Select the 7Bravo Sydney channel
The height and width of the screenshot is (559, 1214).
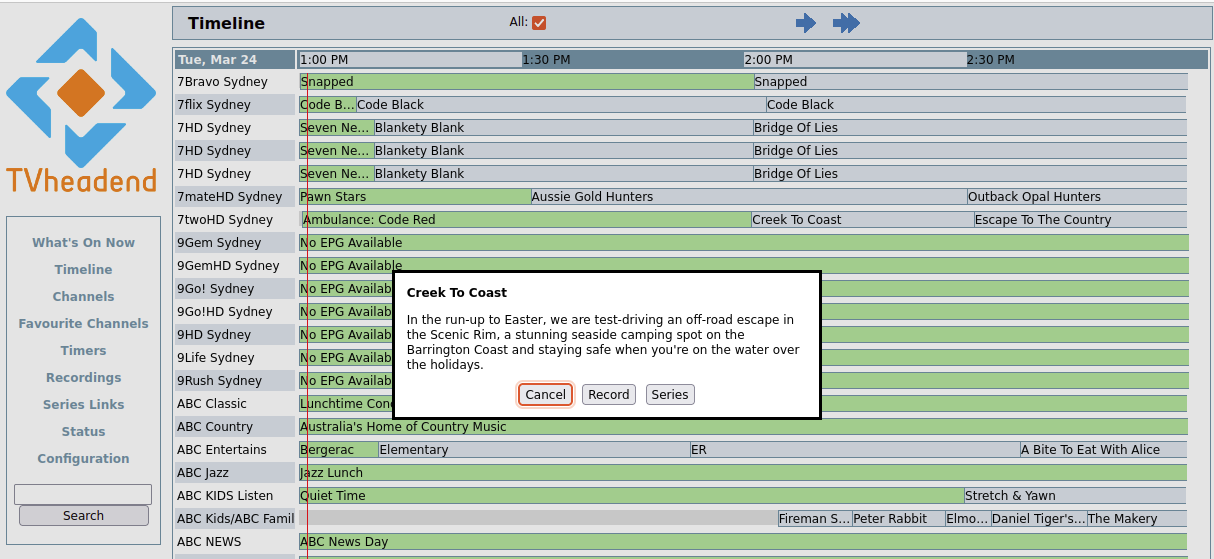pyautogui.click(x=235, y=82)
